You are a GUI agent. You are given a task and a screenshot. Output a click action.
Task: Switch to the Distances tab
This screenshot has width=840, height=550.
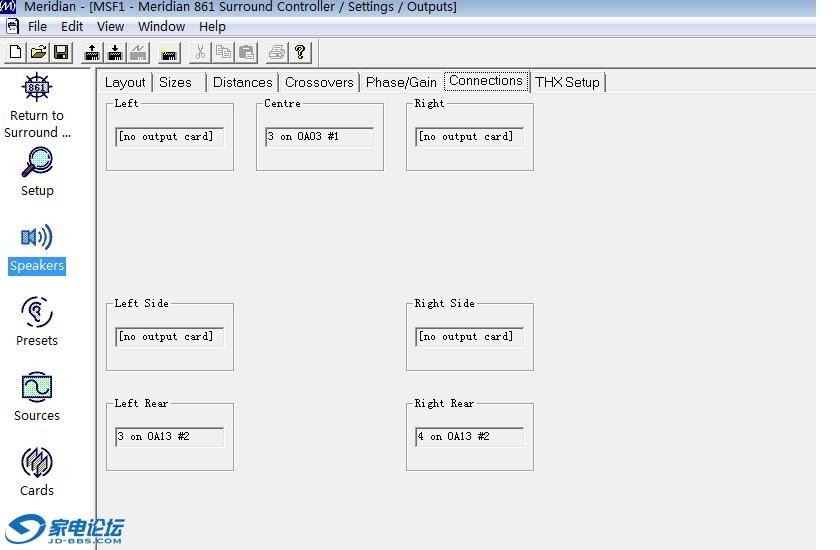(x=243, y=82)
